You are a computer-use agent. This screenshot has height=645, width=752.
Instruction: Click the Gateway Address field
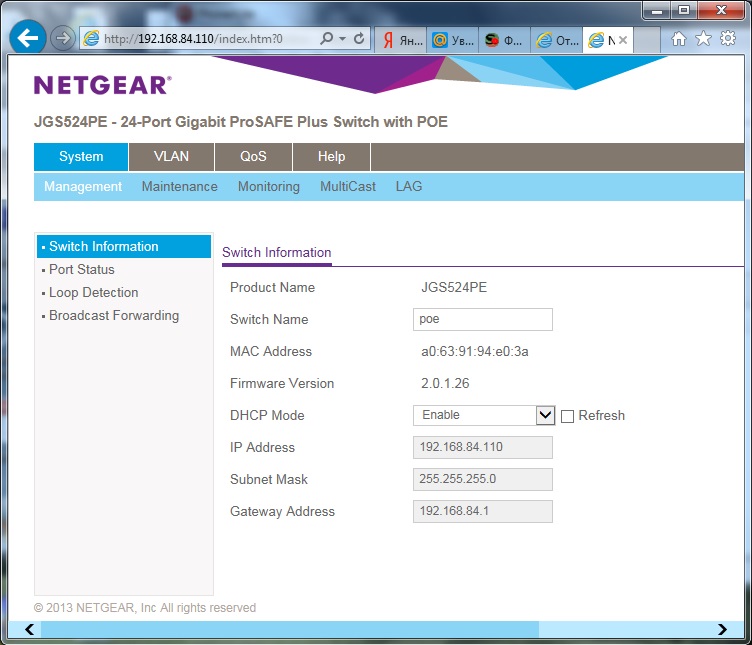[x=482, y=511]
